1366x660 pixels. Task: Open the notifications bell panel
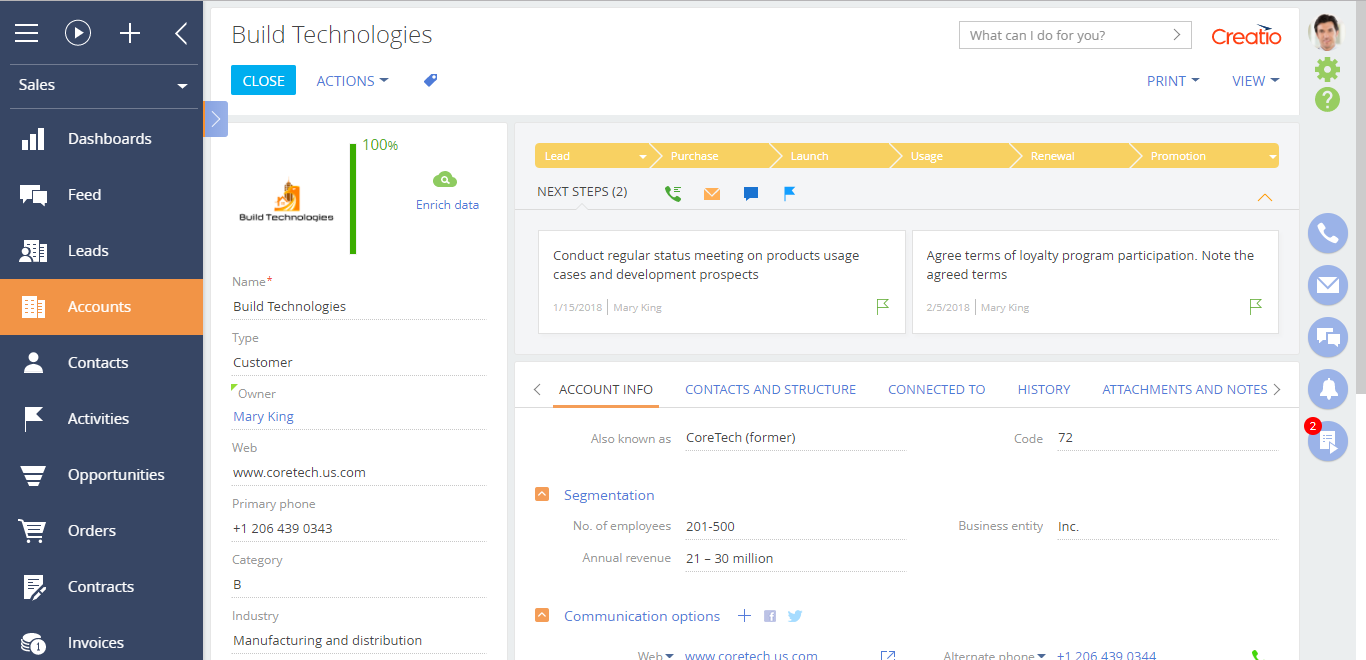(x=1328, y=390)
